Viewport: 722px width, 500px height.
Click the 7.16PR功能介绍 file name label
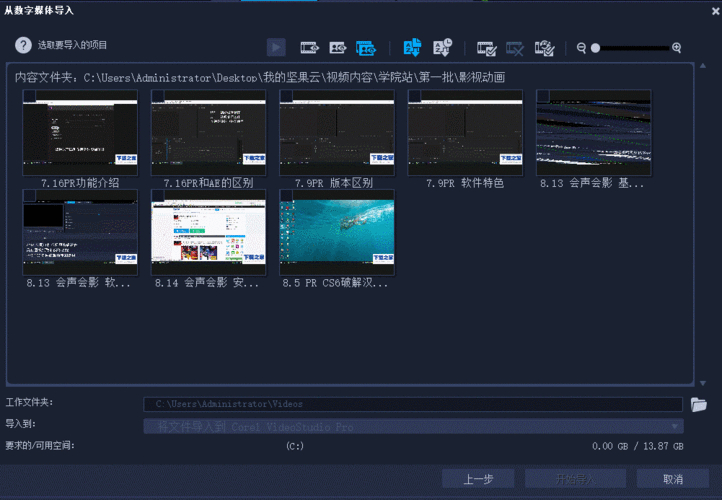point(80,183)
